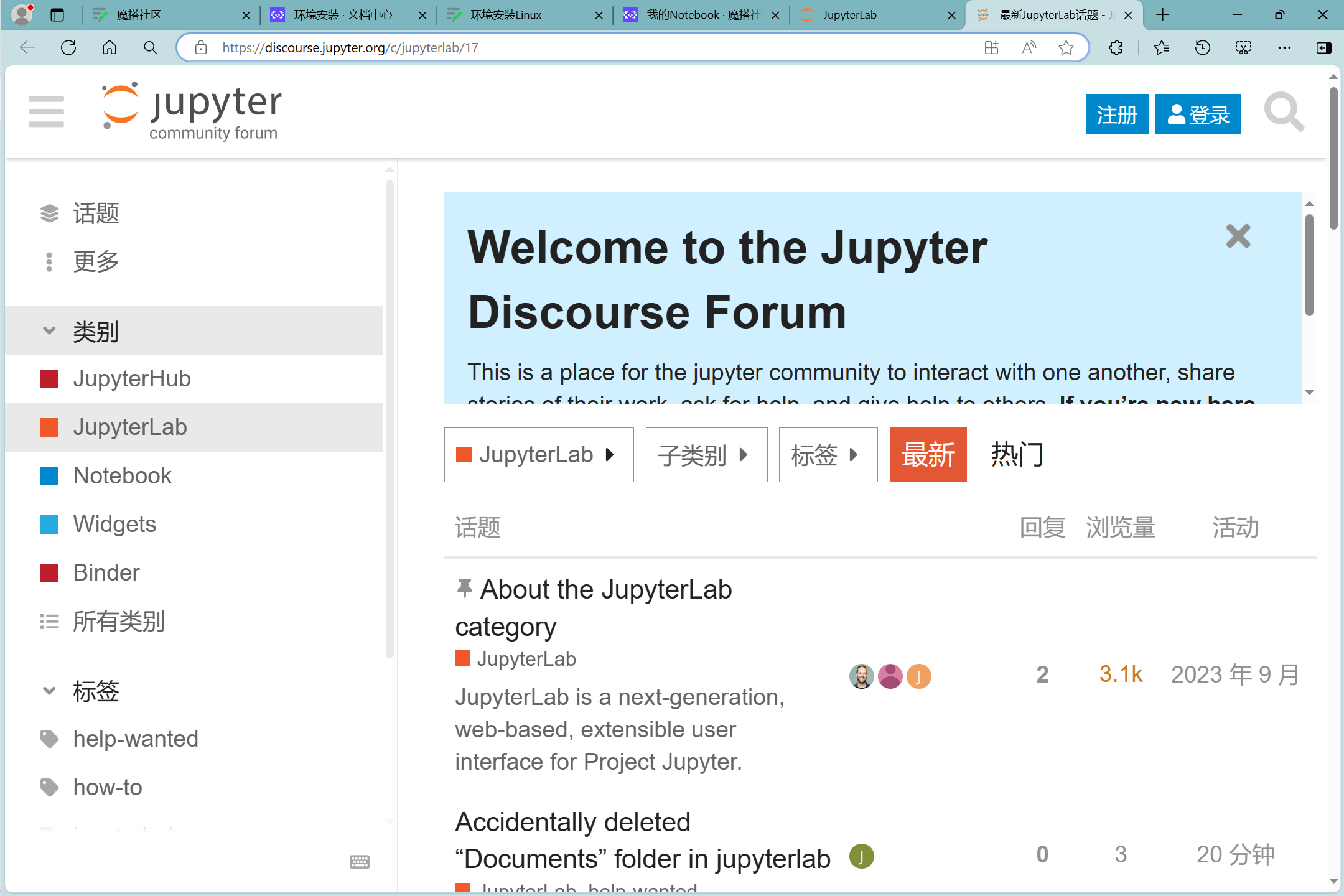The image size is (1344, 896).
Task: Open the favorites list icon
Action: coord(1162,48)
